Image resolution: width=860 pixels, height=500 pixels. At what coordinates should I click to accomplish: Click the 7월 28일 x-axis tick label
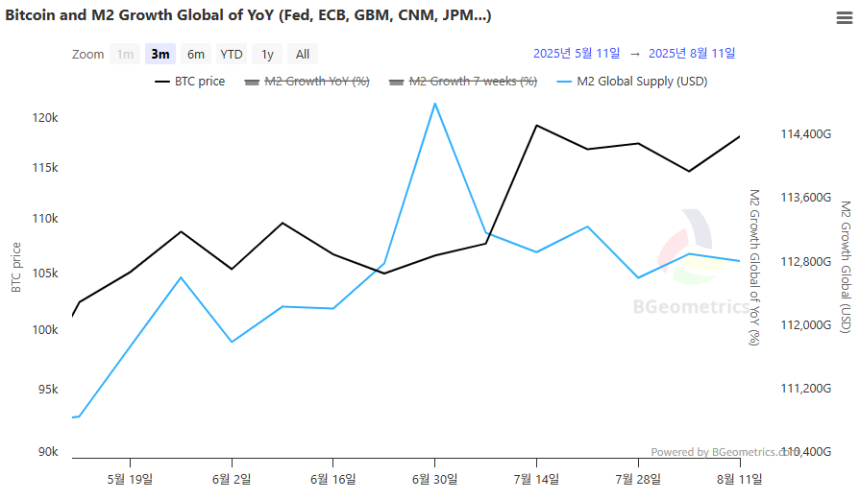pos(638,480)
